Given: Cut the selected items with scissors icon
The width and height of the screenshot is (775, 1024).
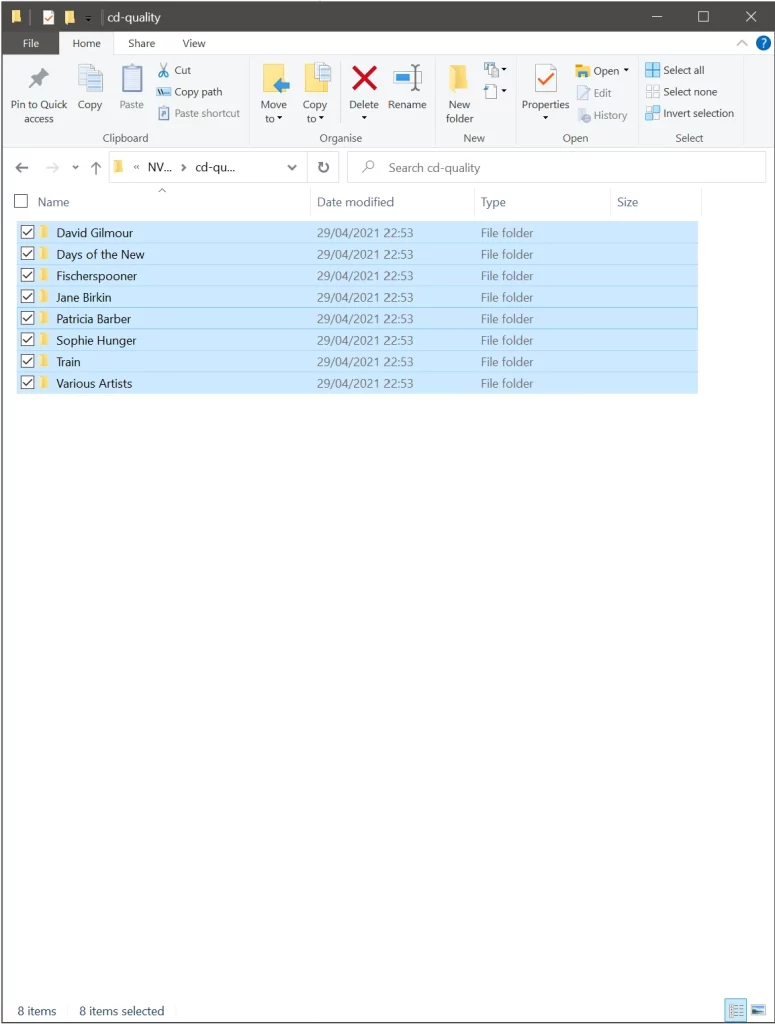Looking at the screenshot, I should coord(163,70).
